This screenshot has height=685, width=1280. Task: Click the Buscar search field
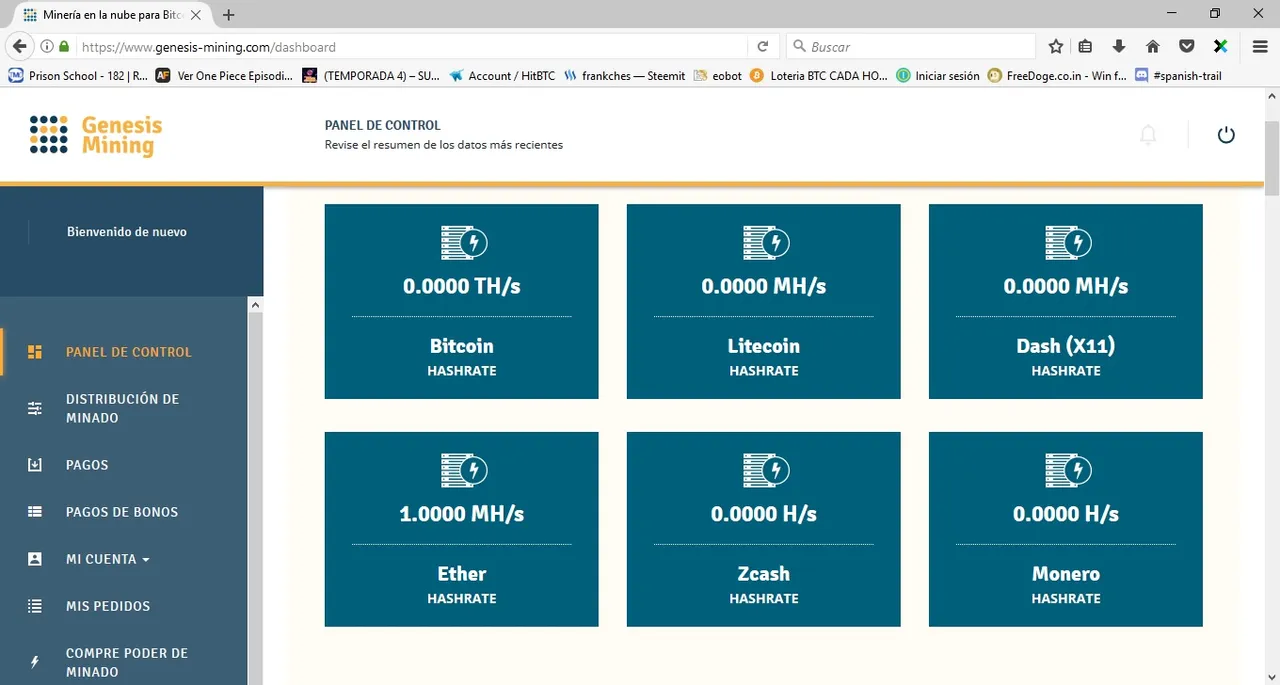910,46
